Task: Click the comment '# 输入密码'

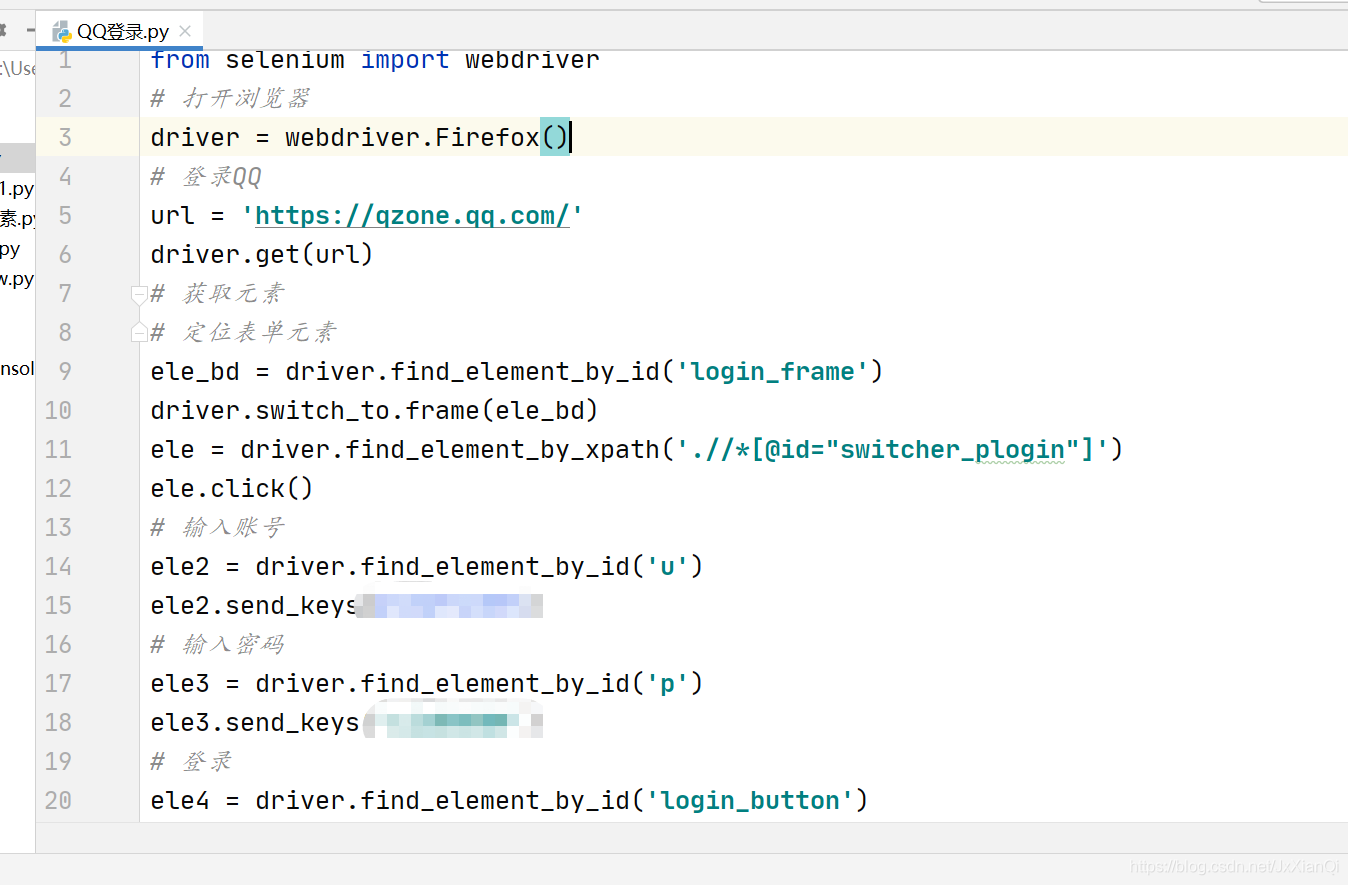Action: [217, 644]
